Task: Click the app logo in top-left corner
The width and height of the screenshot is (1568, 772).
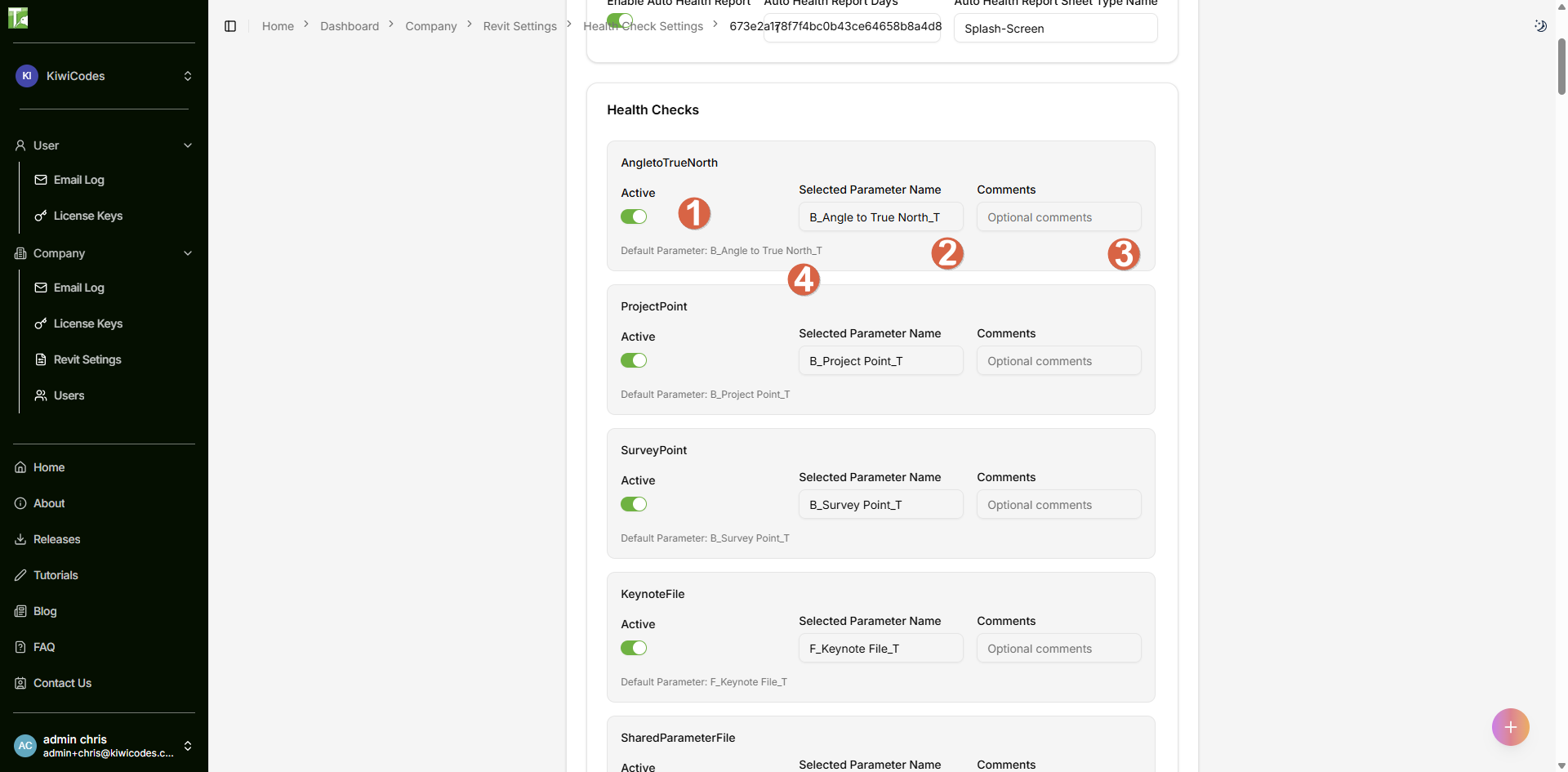Action: pos(18,17)
